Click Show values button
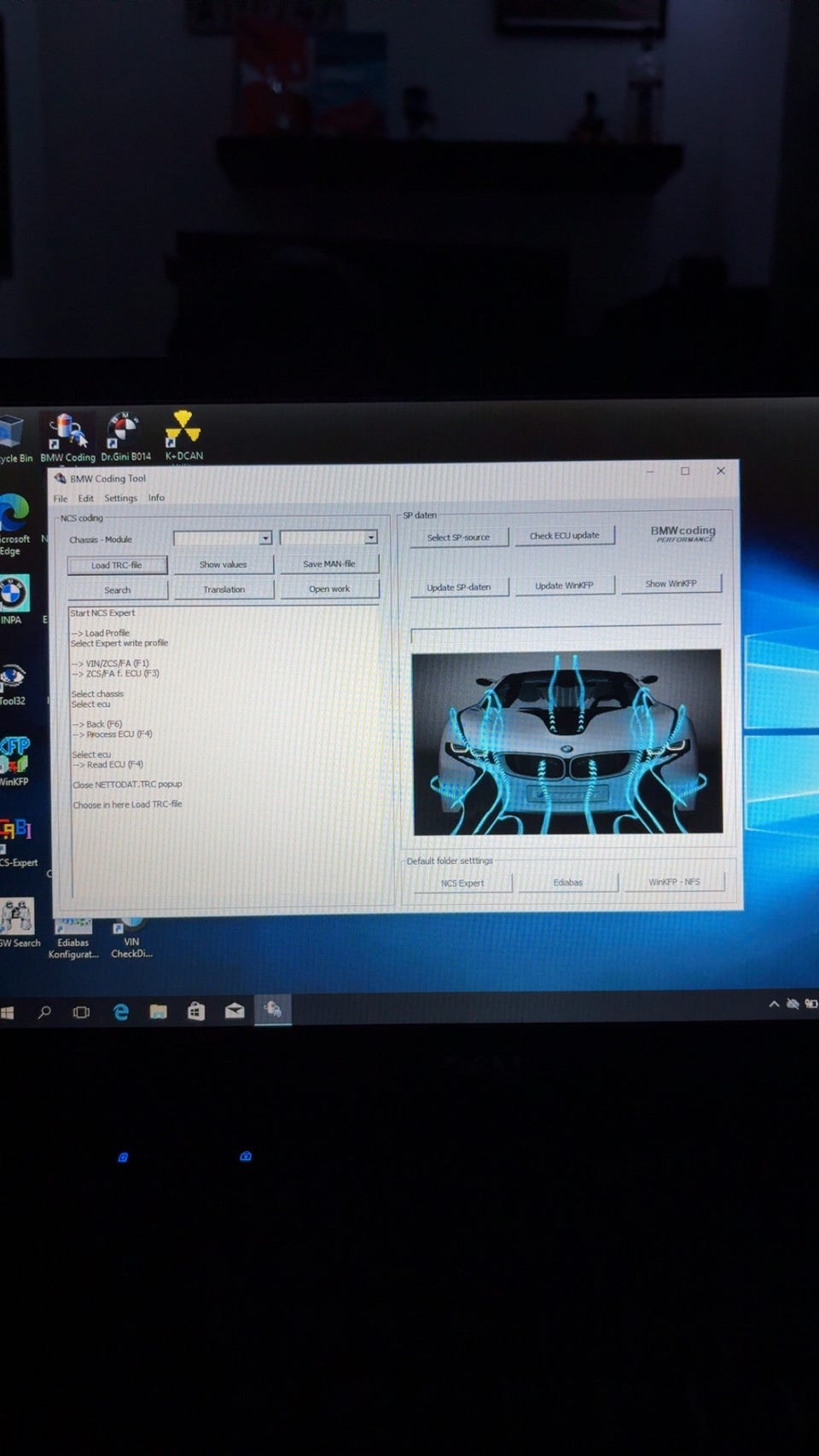This screenshot has height=1456, width=819. point(224,565)
